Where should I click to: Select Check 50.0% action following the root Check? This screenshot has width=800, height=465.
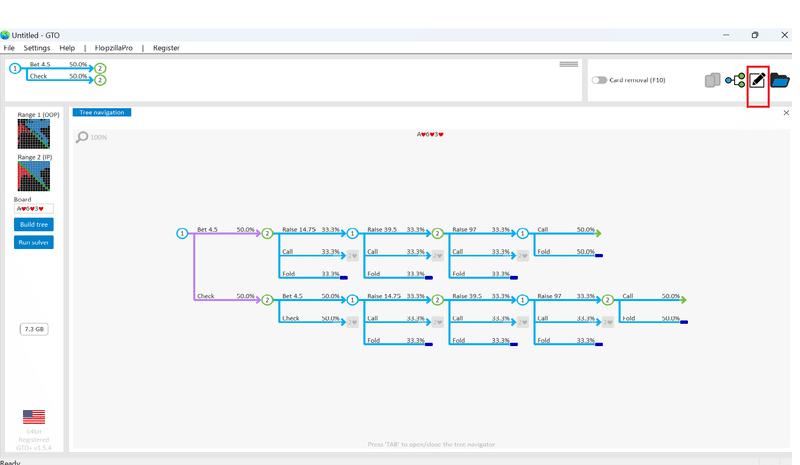click(x=311, y=319)
